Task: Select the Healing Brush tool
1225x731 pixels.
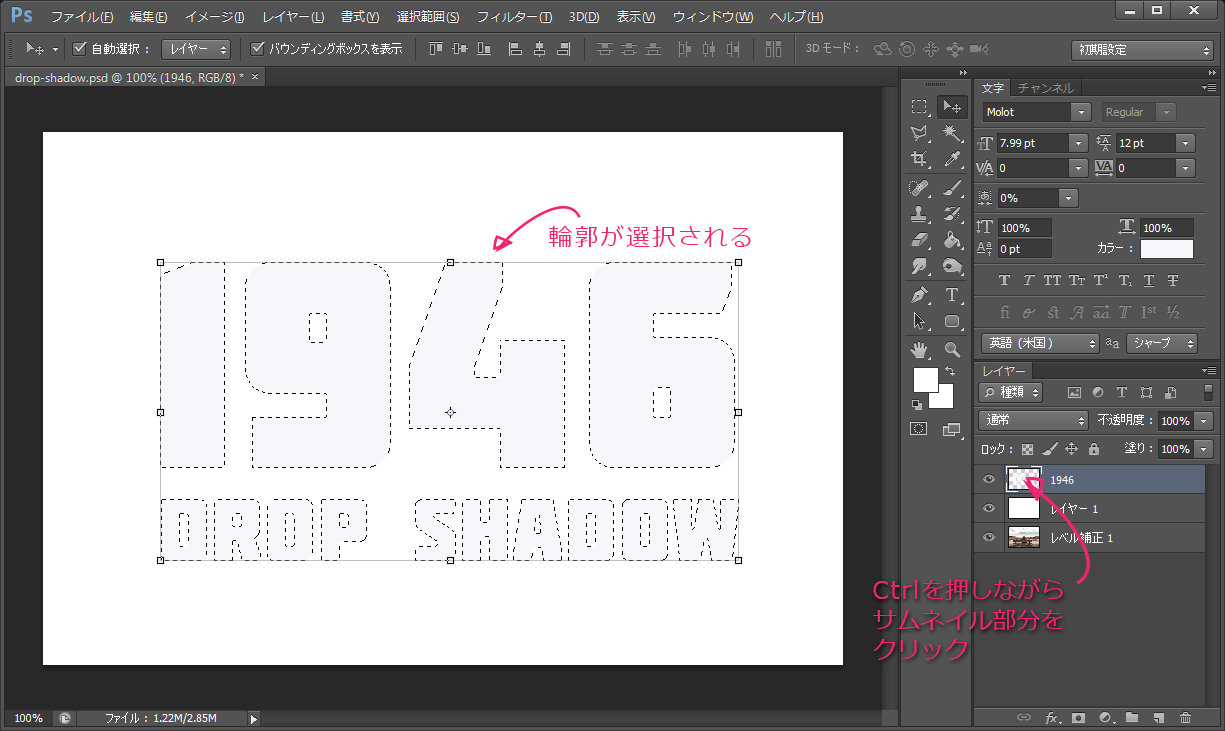Action: coord(920,186)
